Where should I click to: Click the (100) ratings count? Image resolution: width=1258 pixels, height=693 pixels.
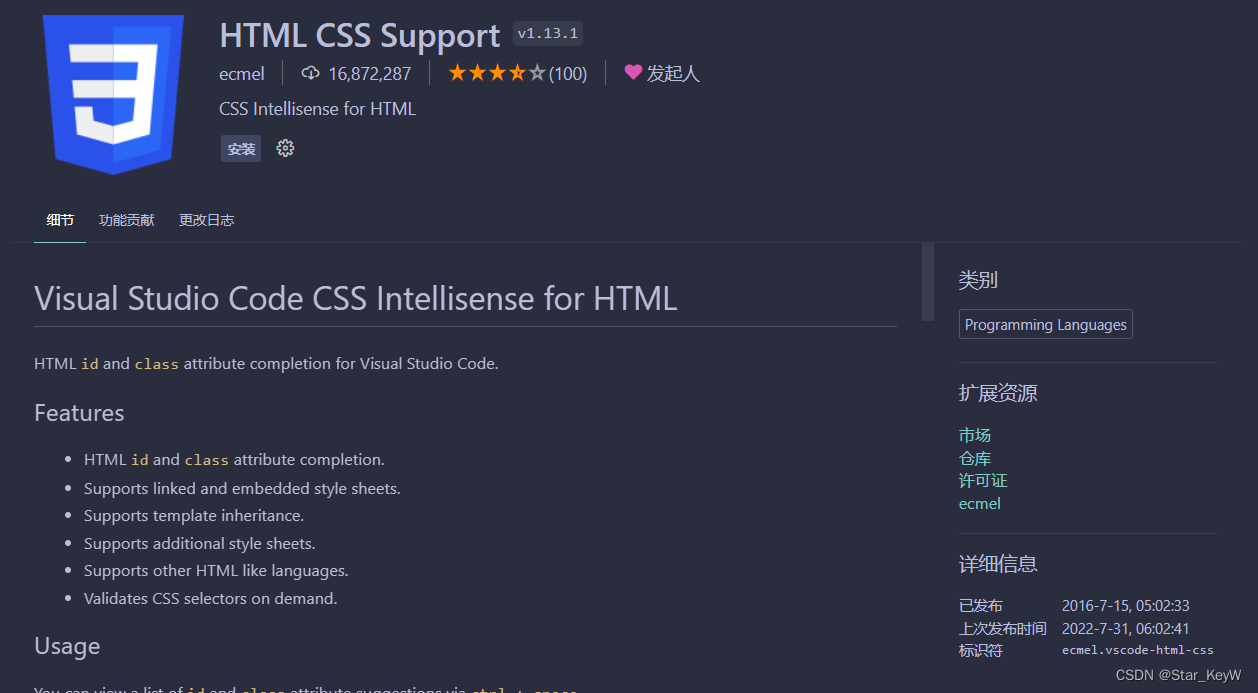pos(568,73)
